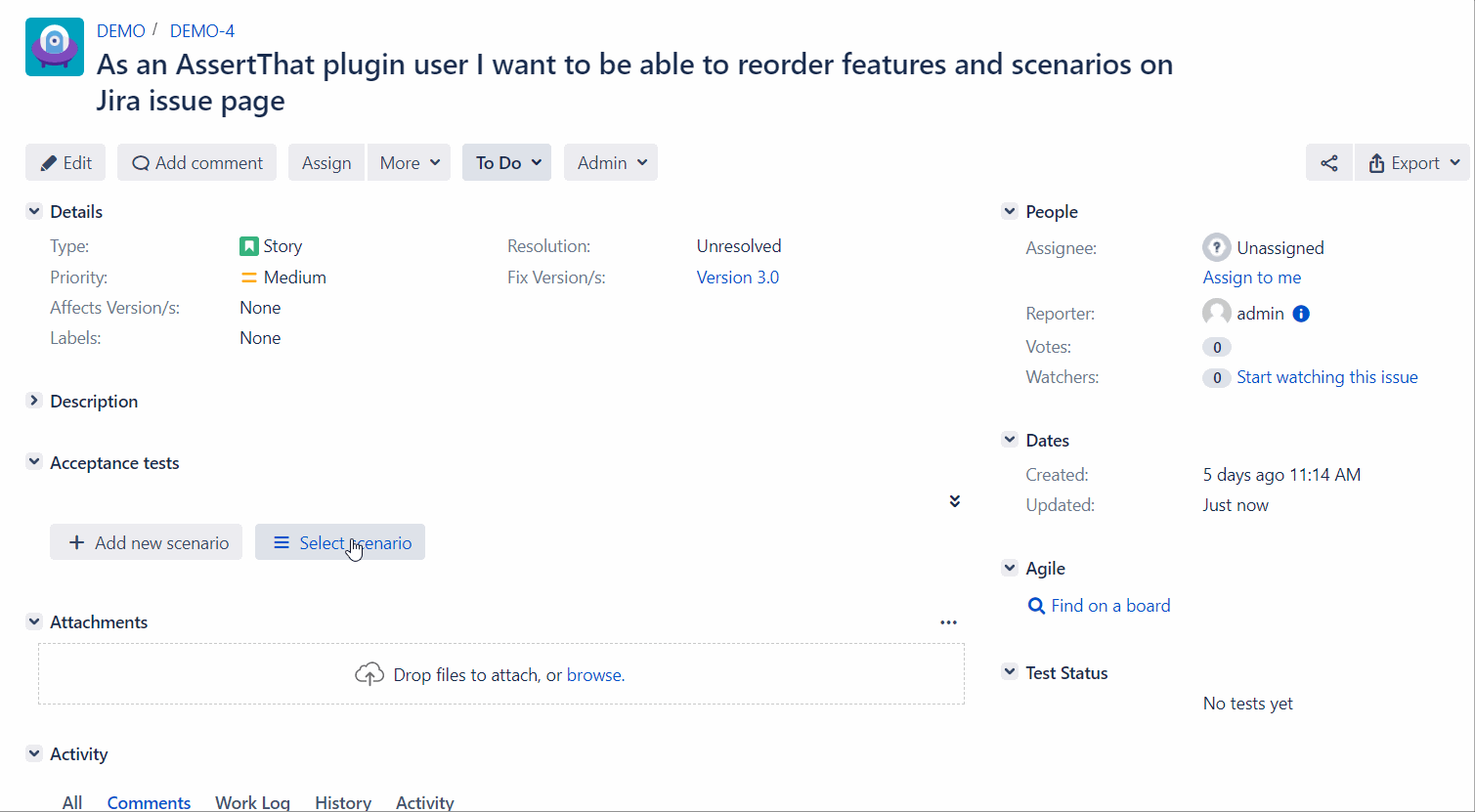Click Find on a board link

pyautogui.click(x=1110, y=606)
